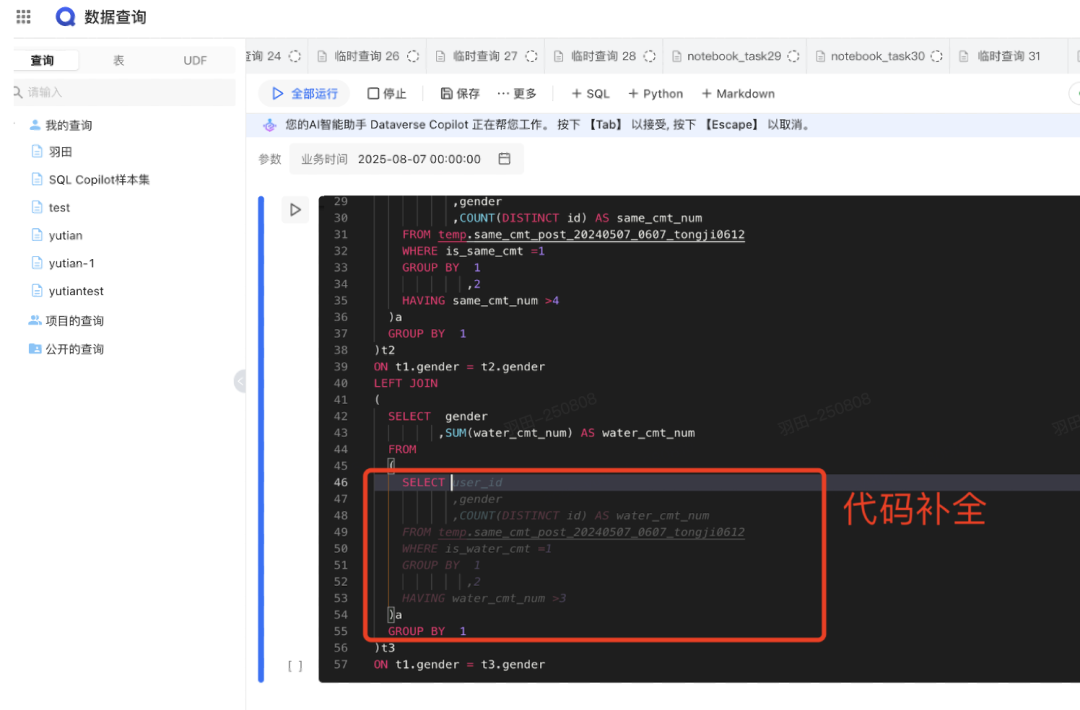Image resolution: width=1080 pixels, height=710 pixels.
Task: Click the 全部运行 run all button
Action: pyautogui.click(x=304, y=94)
